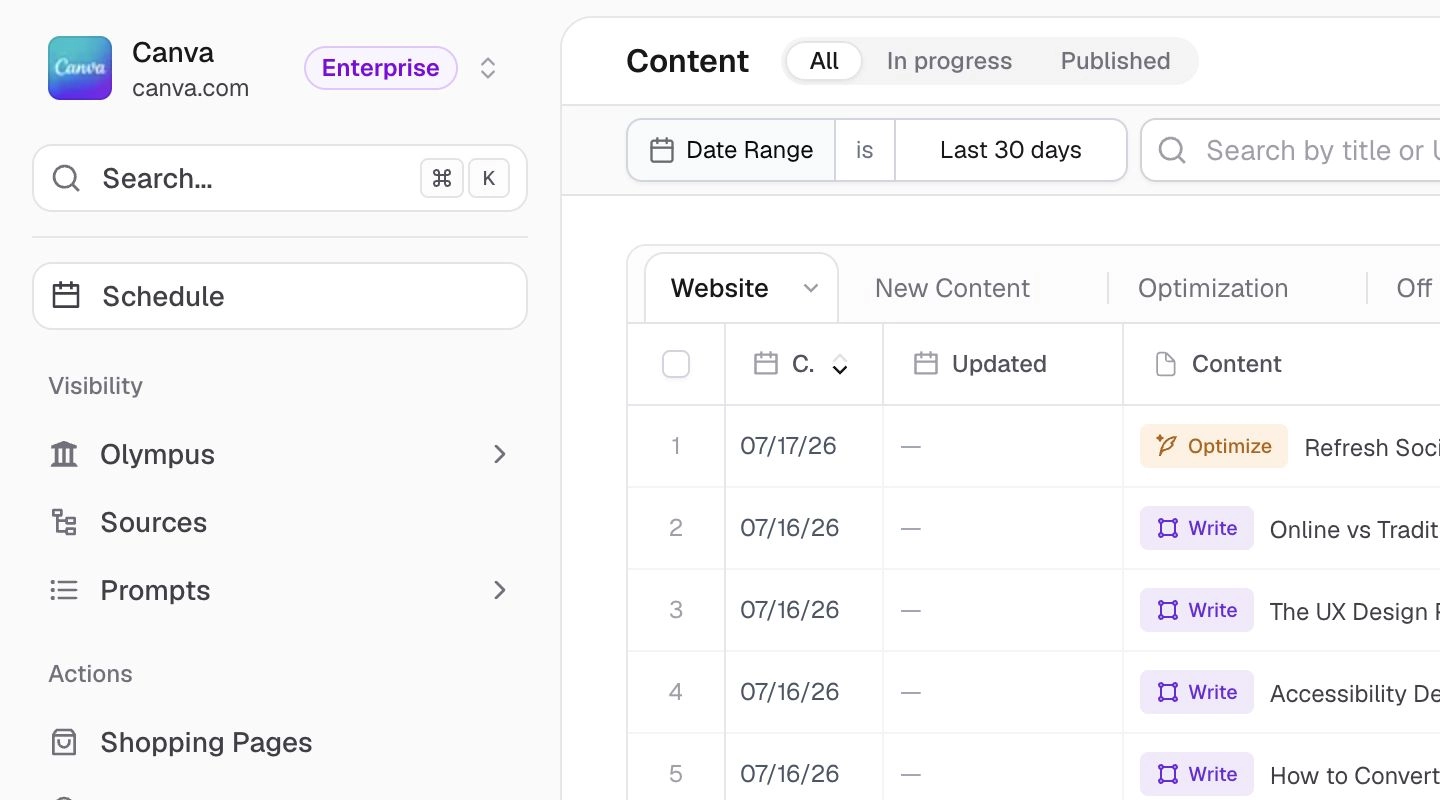The height and width of the screenshot is (800, 1440).
Task: Select row number 3
Action: (x=676, y=610)
